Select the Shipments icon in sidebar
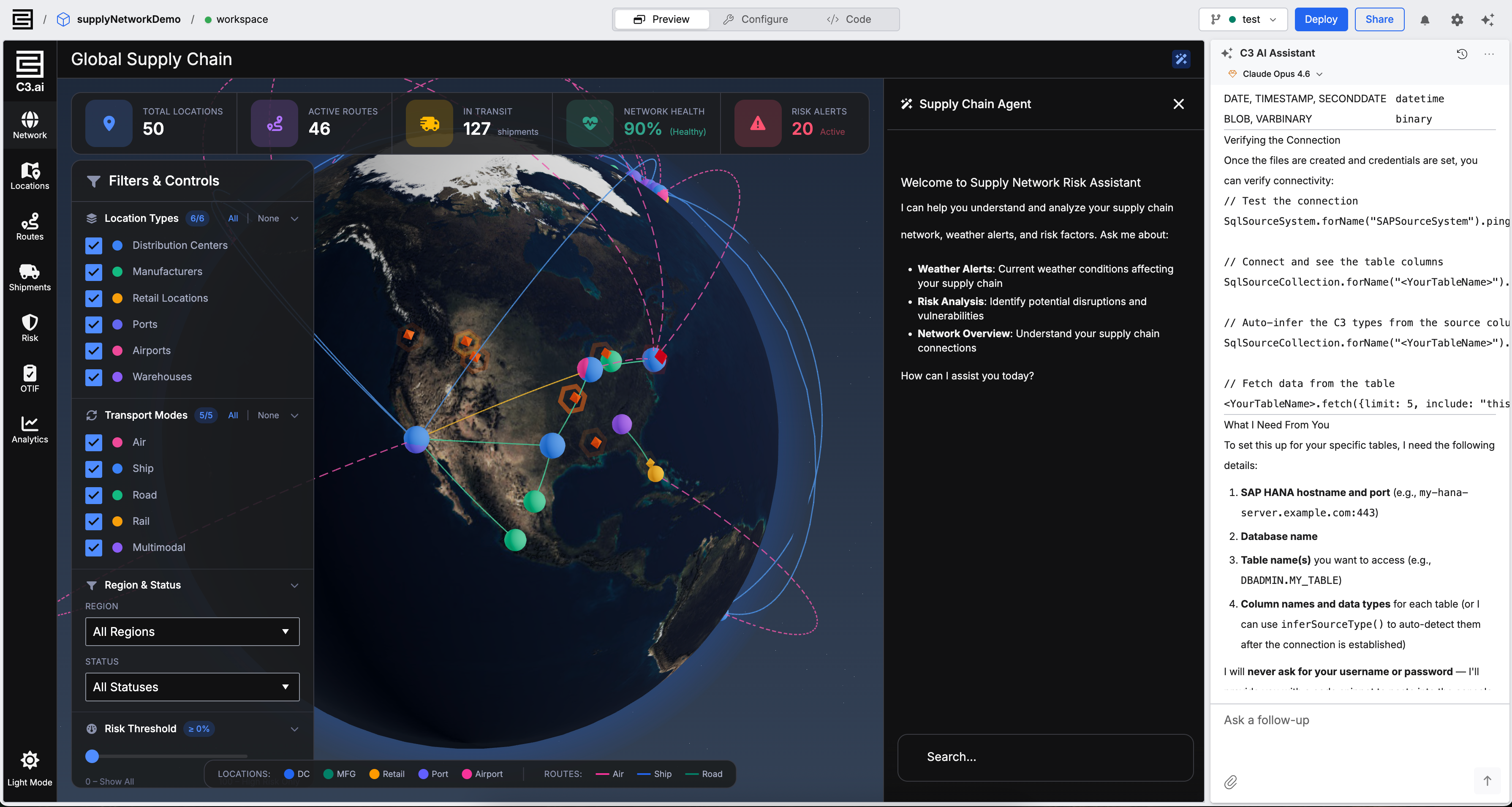 29,276
